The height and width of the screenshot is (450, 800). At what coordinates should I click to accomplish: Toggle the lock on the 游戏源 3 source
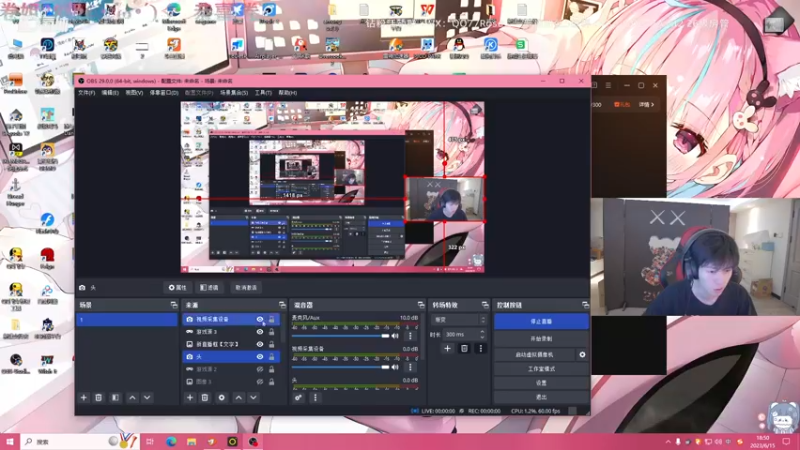pyautogui.click(x=271, y=332)
